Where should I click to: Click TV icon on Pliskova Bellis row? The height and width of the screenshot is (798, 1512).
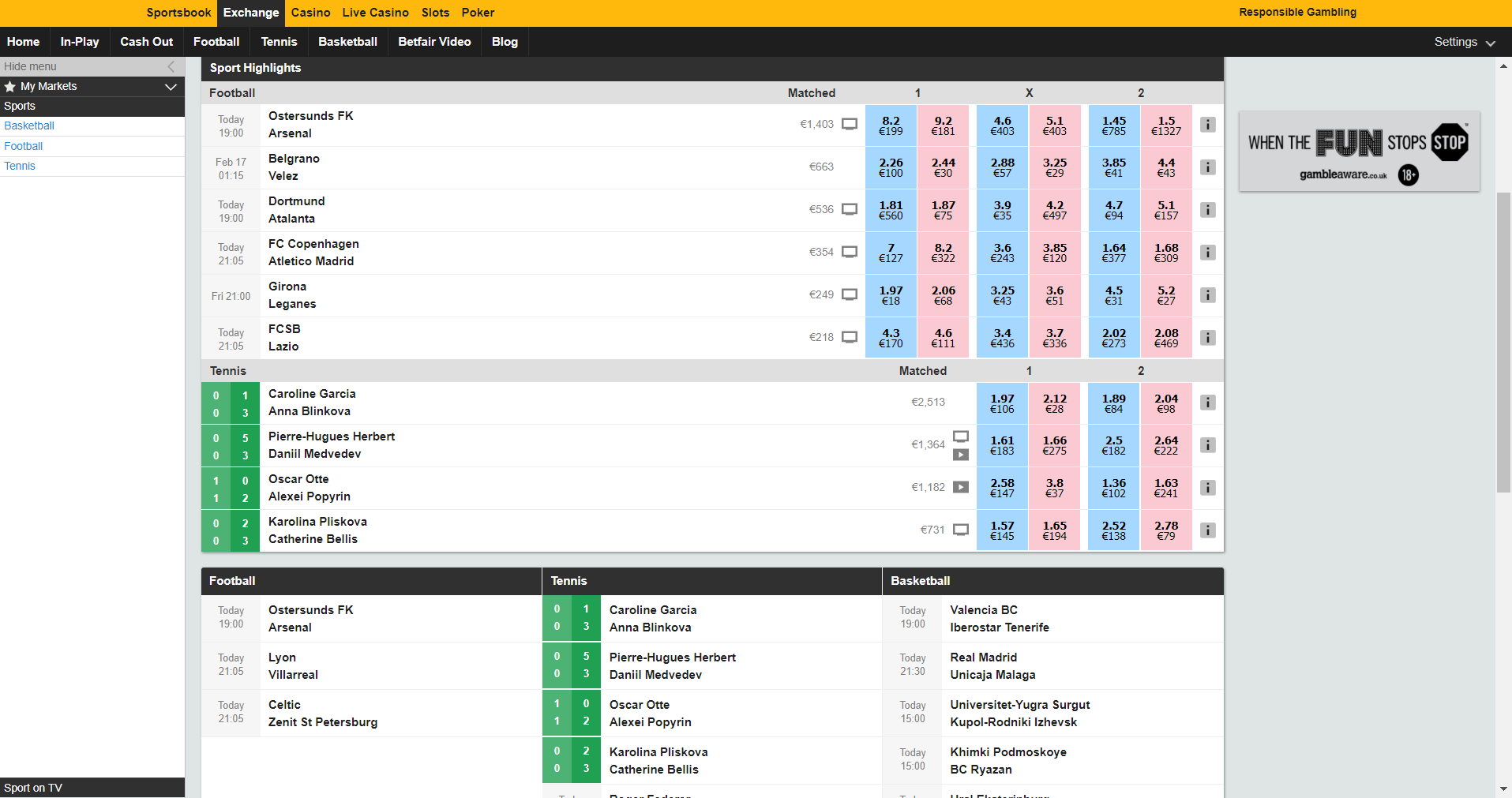click(x=960, y=530)
